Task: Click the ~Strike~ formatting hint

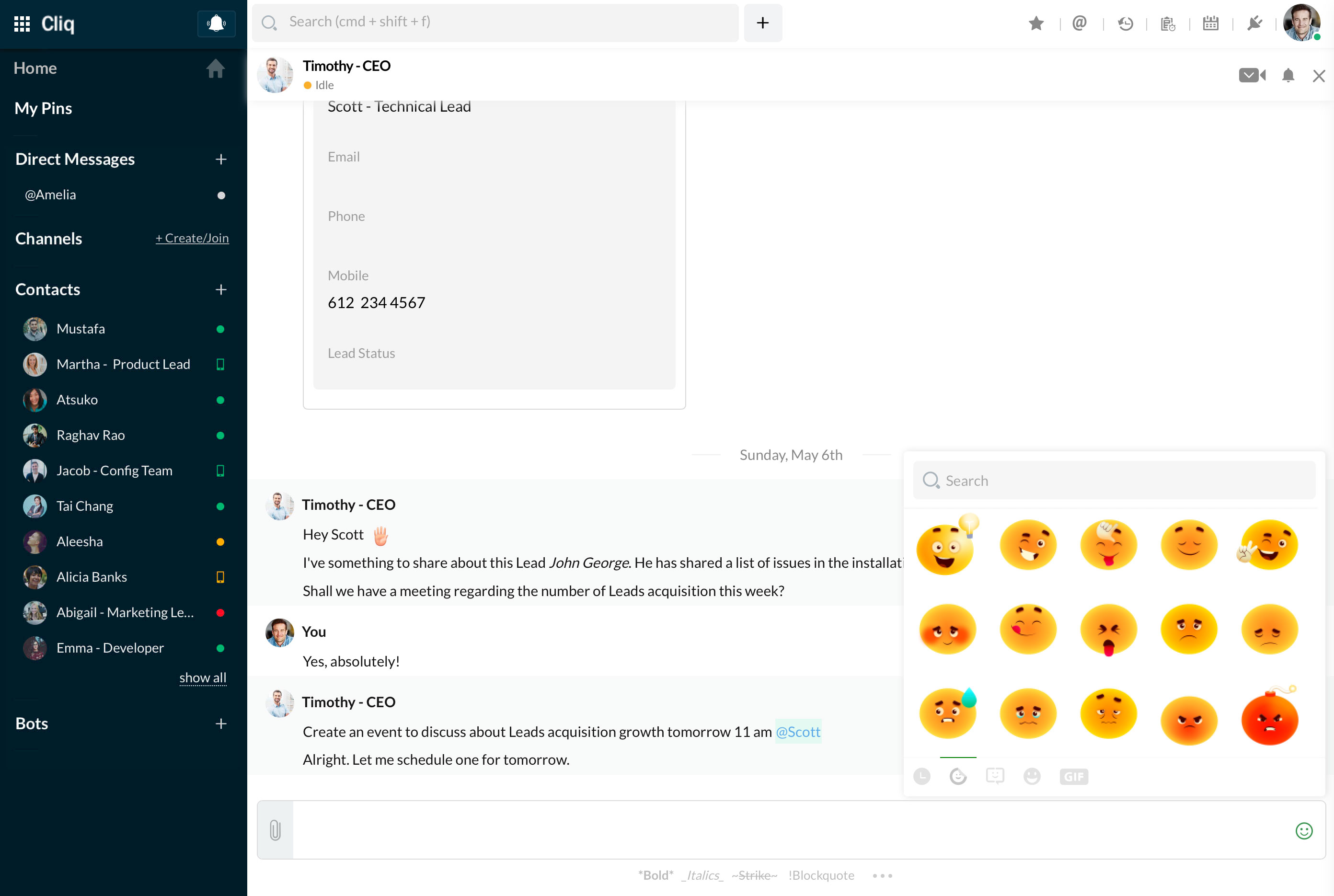Action: (754, 875)
